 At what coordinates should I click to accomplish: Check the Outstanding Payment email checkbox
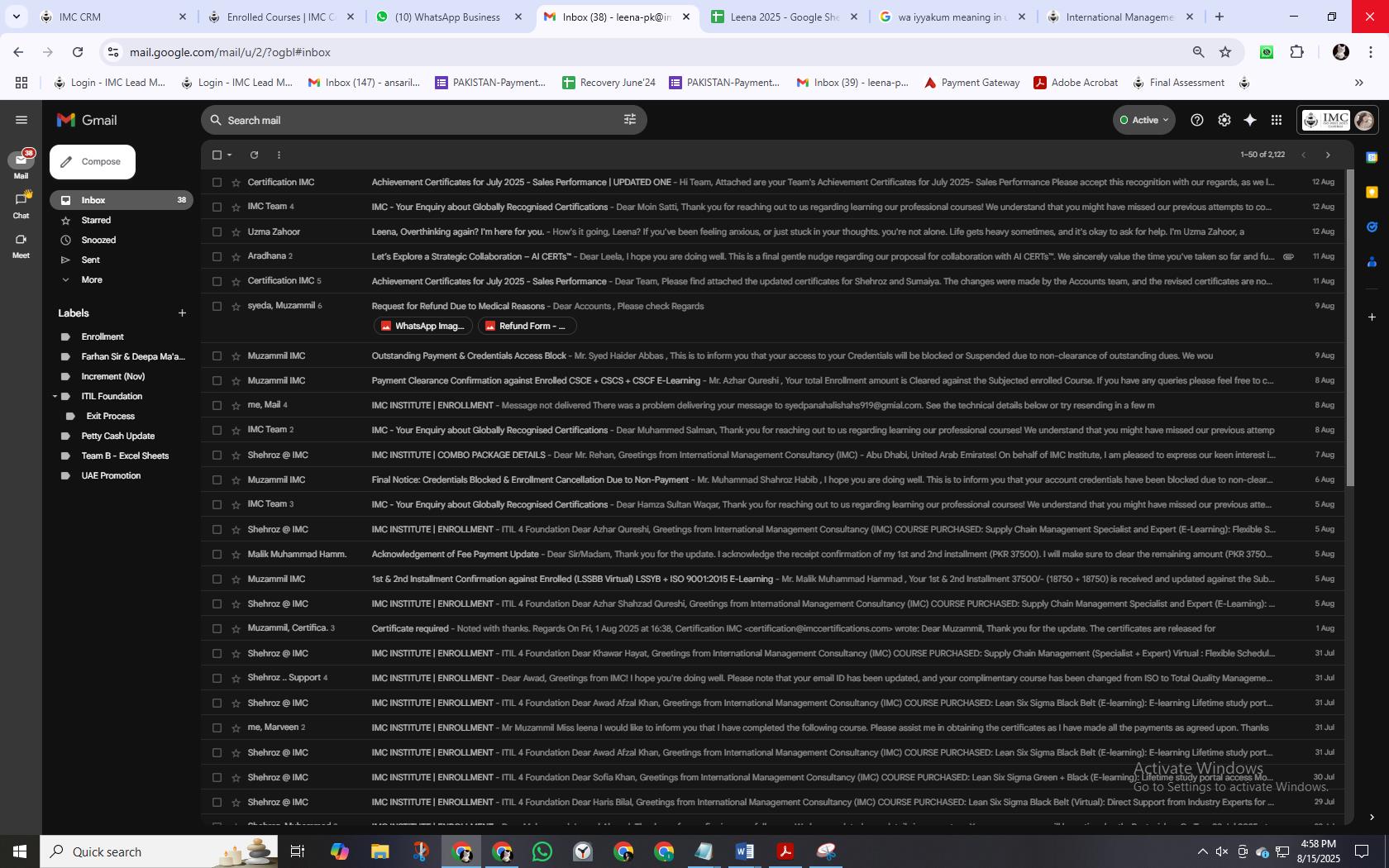[217, 355]
